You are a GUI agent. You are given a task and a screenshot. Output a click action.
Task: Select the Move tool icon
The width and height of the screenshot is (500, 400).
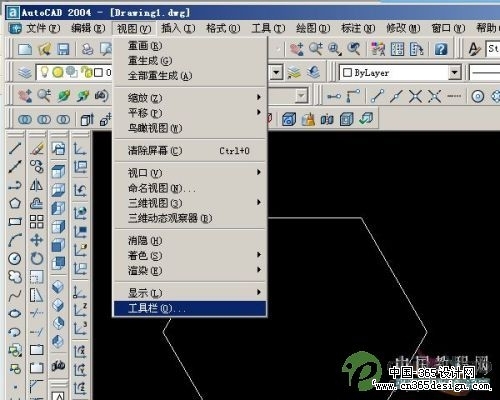click(37, 240)
